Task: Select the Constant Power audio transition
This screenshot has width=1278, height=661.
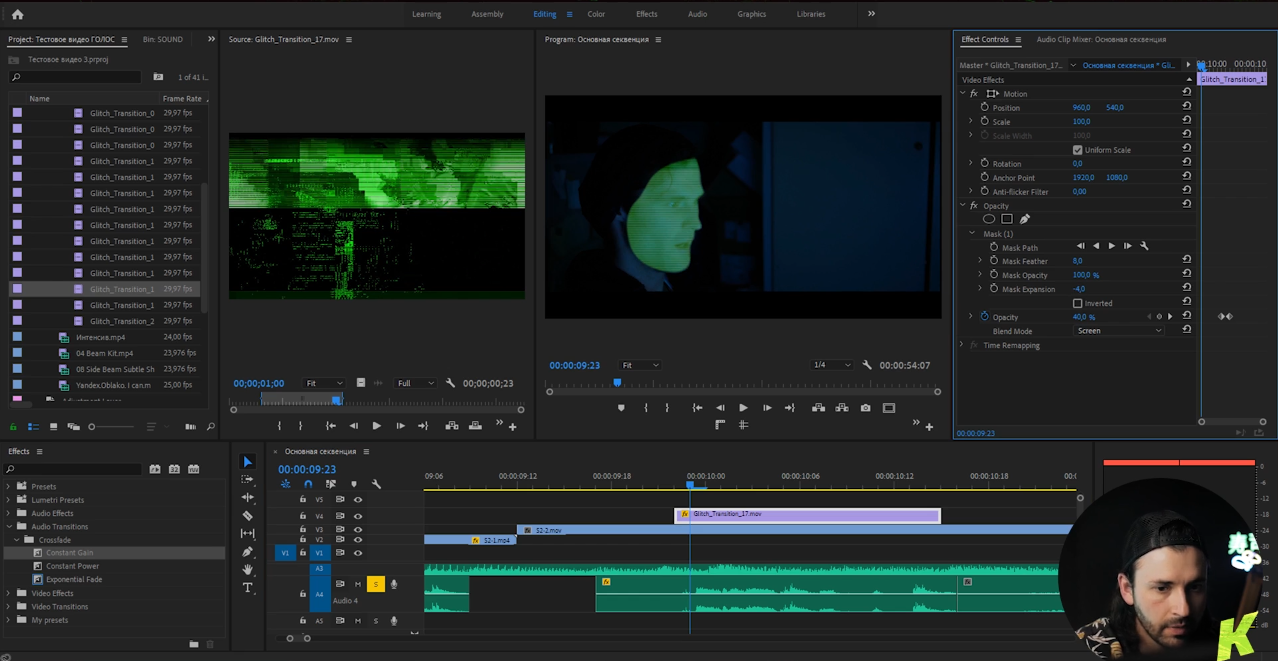Action: click(x=72, y=566)
